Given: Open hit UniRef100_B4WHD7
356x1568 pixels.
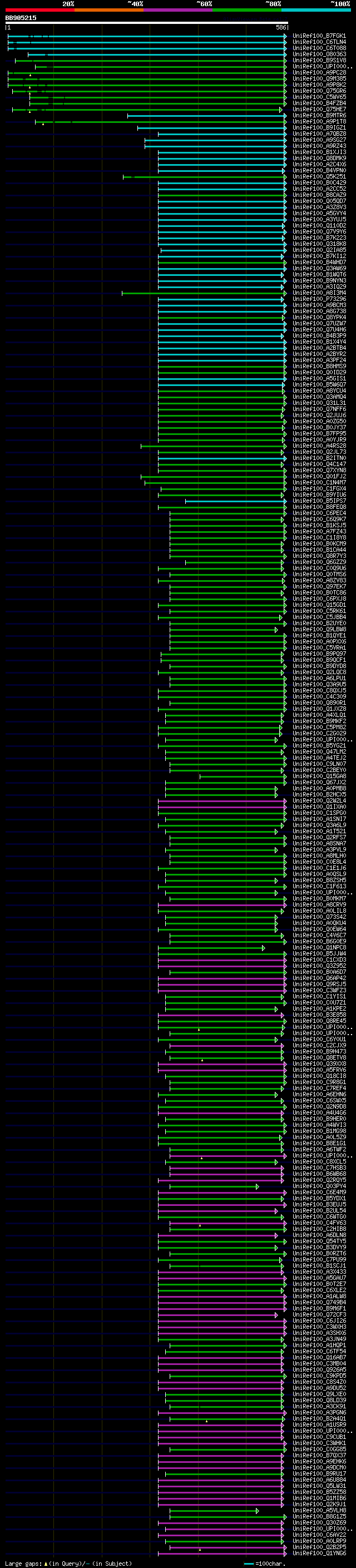Looking at the screenshot, I should tap(319, 263).
